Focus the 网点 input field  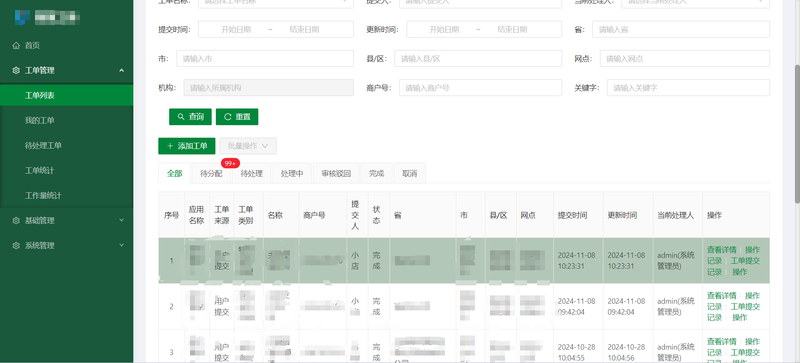coord(685,59)
